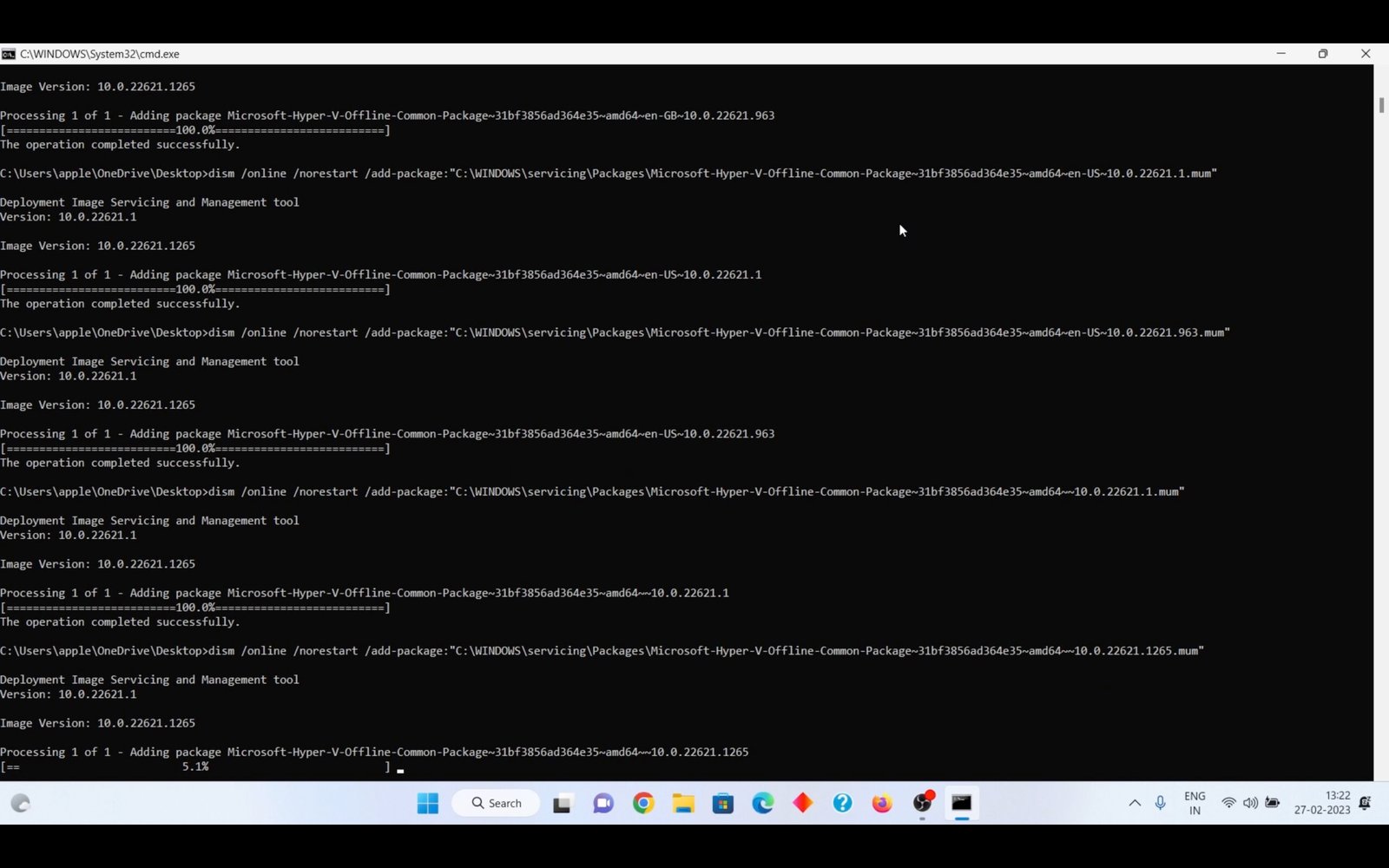Image resolution: width=1389 pixels, height=868 pixels.
Task: Click the microphone icon in system tray
Action: (x=1160, y=803)
